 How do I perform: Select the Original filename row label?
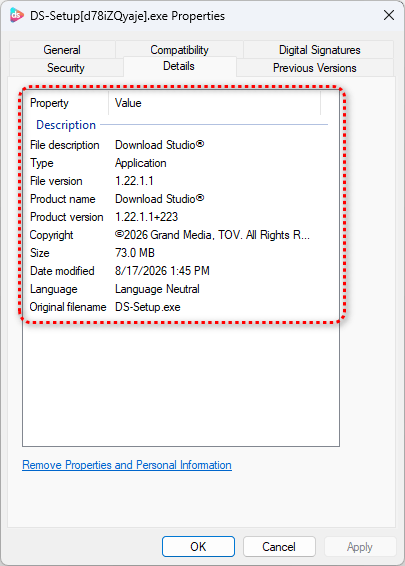click(68, 307)
